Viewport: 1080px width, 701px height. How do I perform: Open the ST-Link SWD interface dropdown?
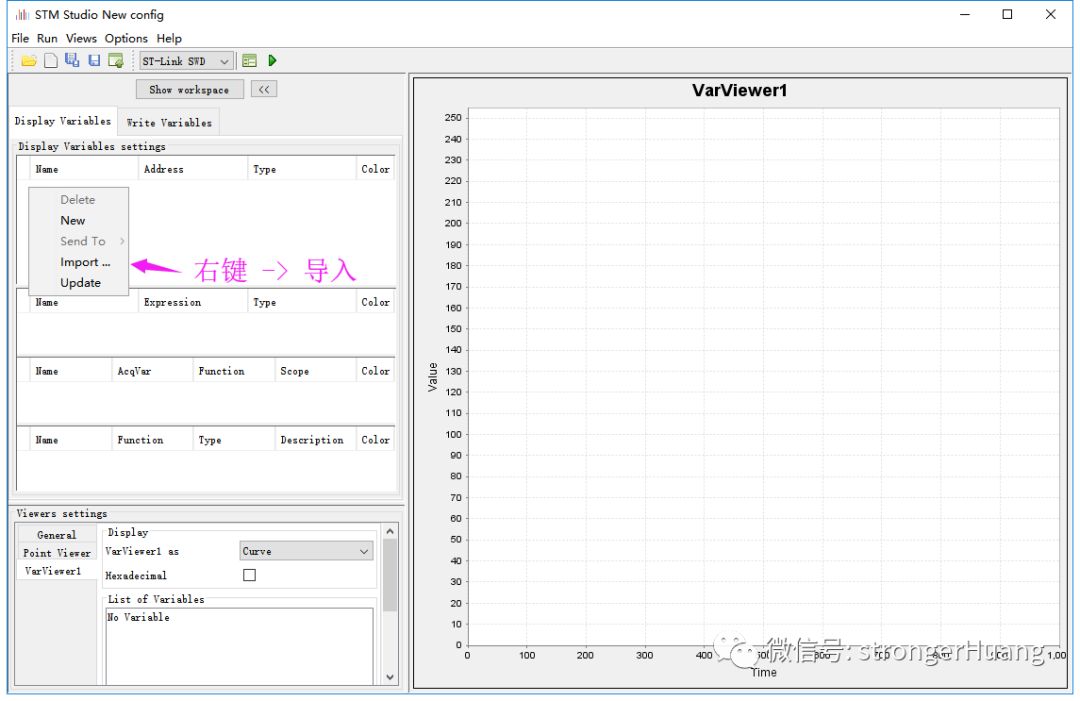click(x=186, y=61)
